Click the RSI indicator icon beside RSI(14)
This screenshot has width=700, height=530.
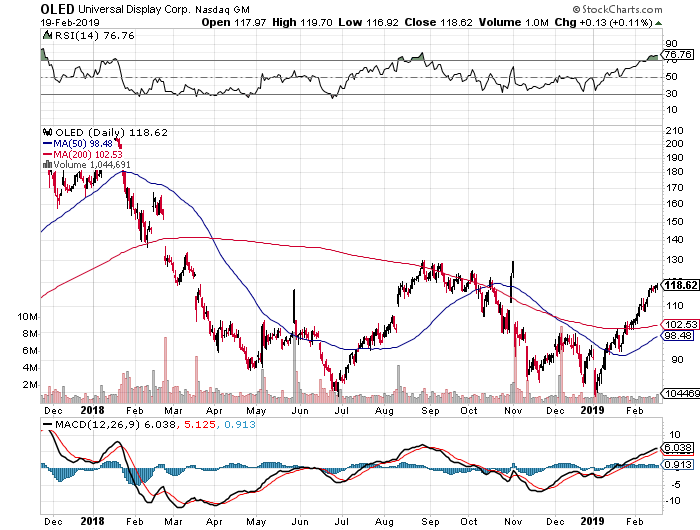point(46,35)
